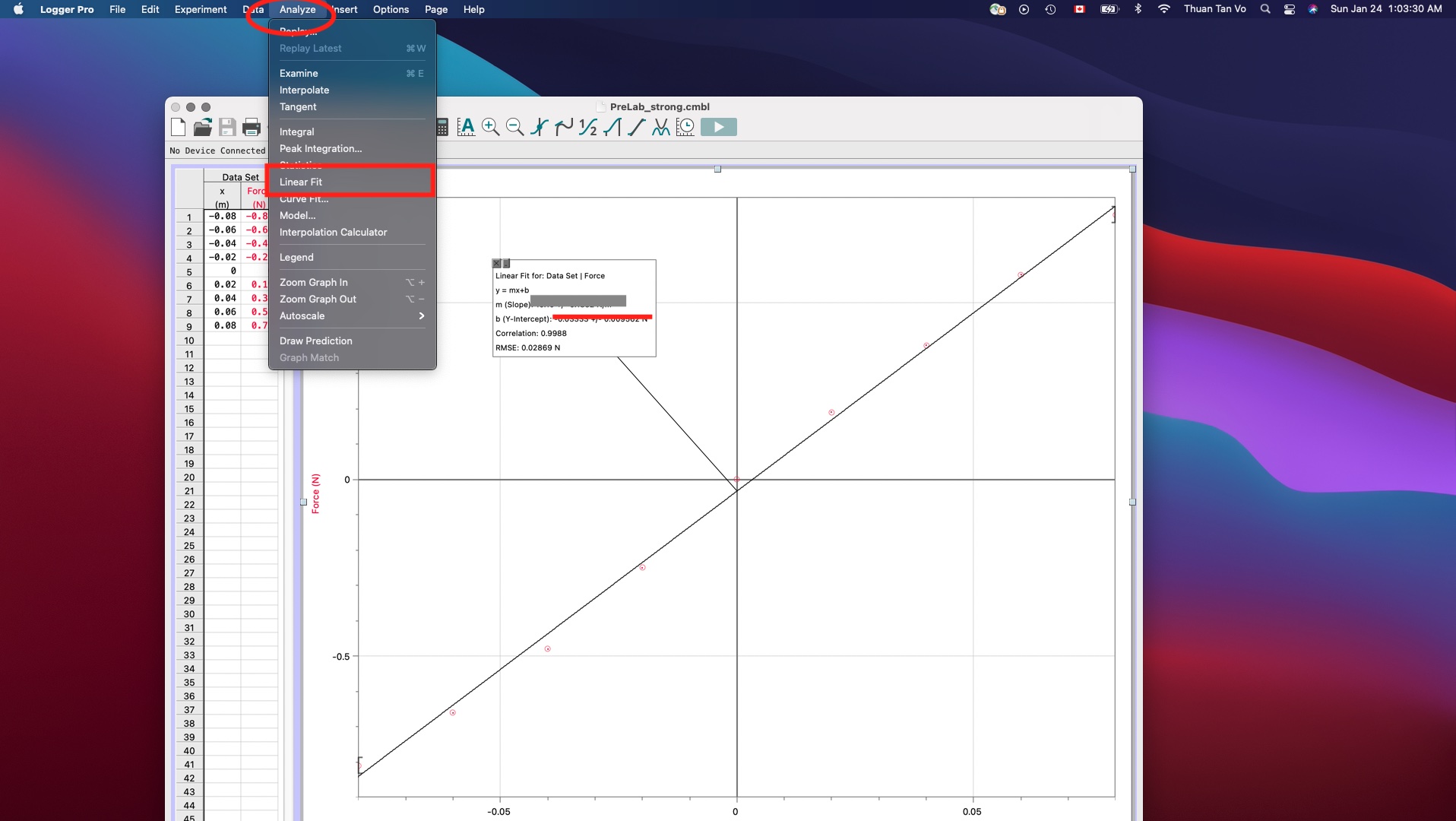Open the File menu

tap(118, 9)
